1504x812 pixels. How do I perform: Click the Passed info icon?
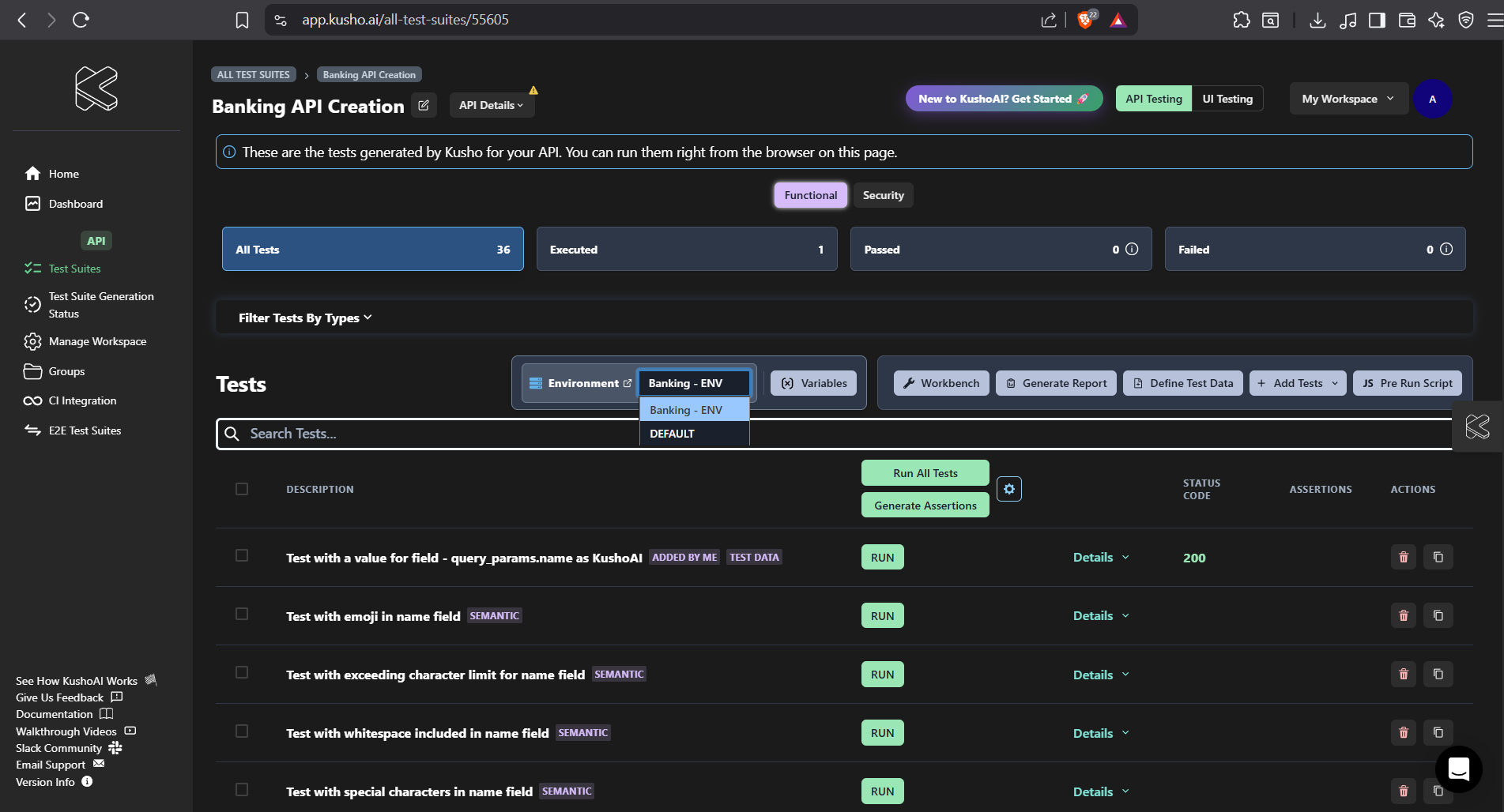[x=1132, y=249]
